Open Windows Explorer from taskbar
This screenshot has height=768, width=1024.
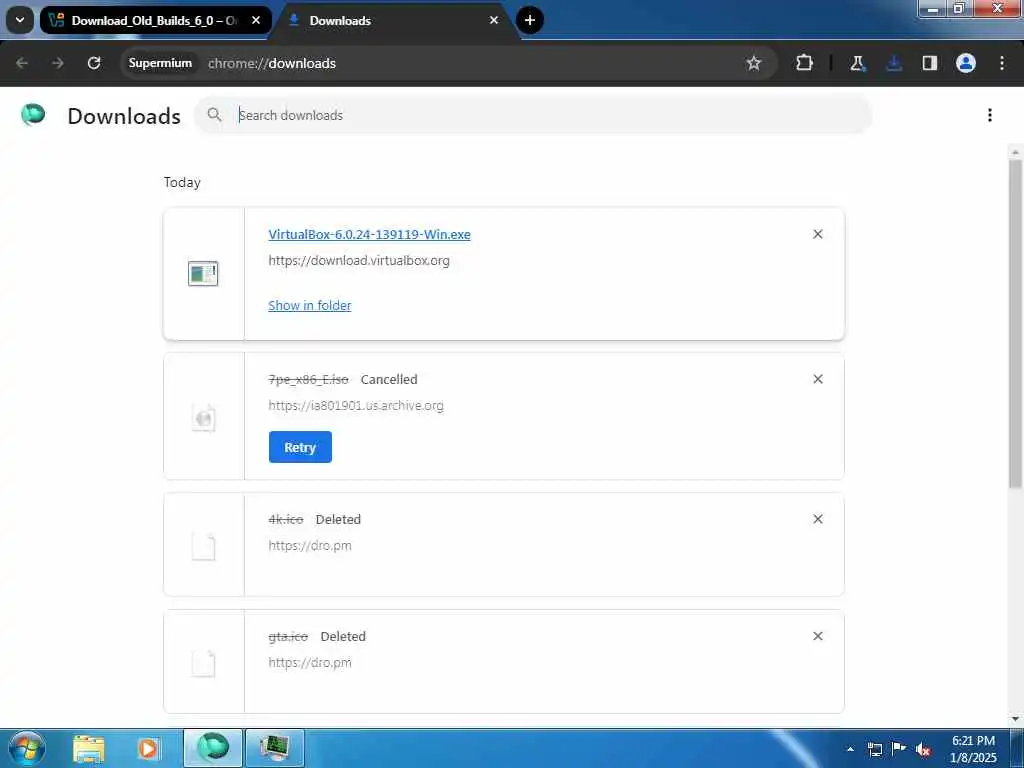(89, 748)
